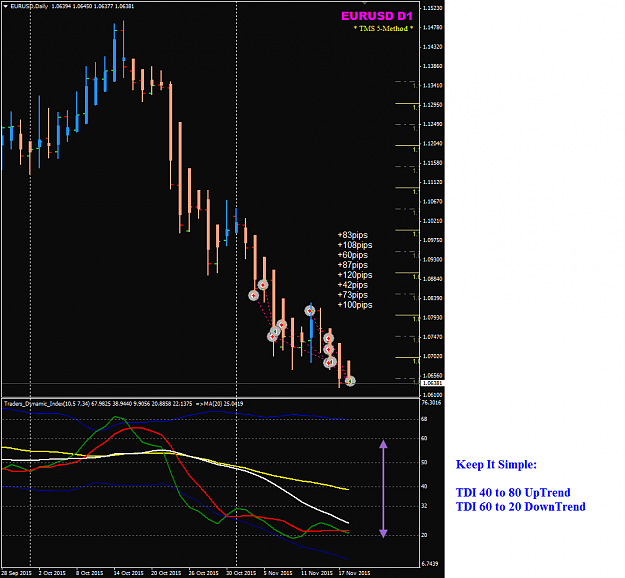Open the chart menu arrow beside EURUSD,Daily
The height and width of the screenshot is (578, 625).
(x=6, y=6)
